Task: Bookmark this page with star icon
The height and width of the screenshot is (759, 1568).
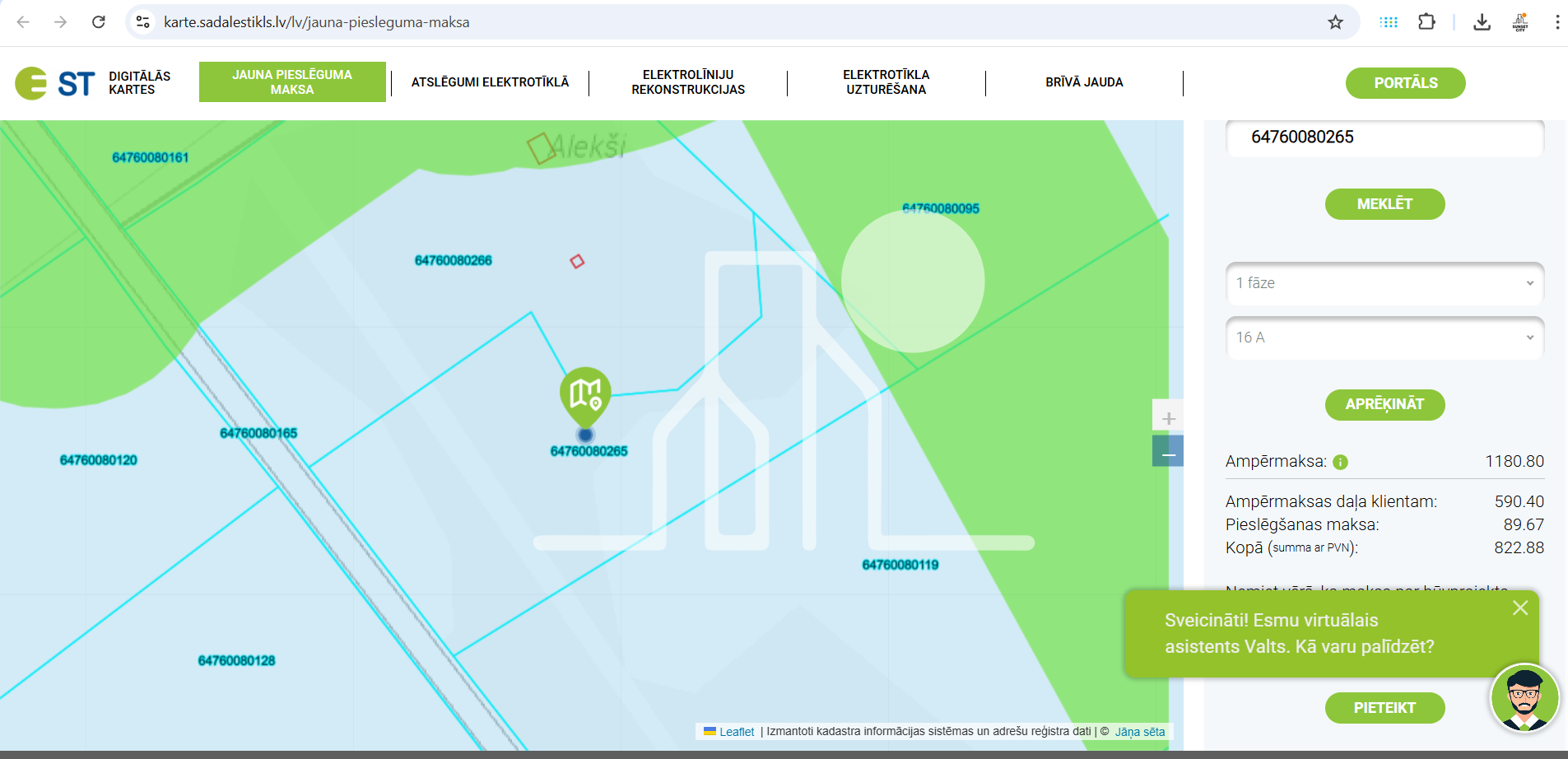Action: click(x=1335, y=22)
